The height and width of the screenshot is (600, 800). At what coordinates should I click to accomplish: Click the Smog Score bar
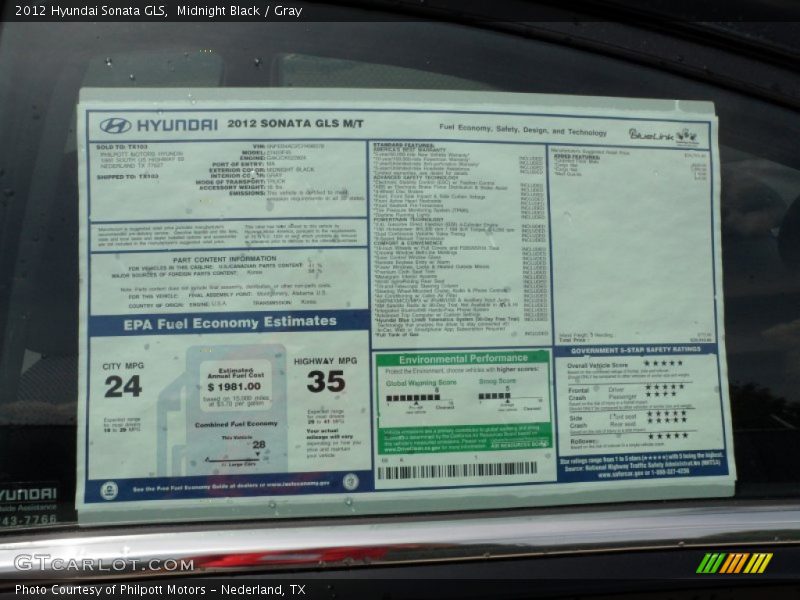pyautogui.click(x=494, y=396)
